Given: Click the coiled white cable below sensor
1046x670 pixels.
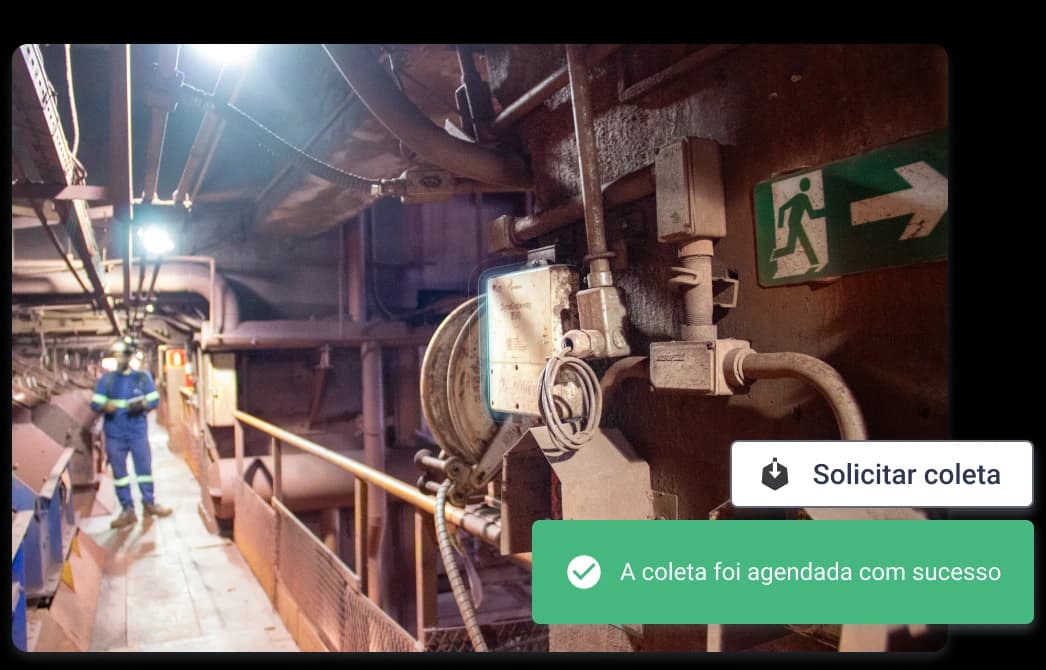Looking at the screenshot, I should coord(570,398).
